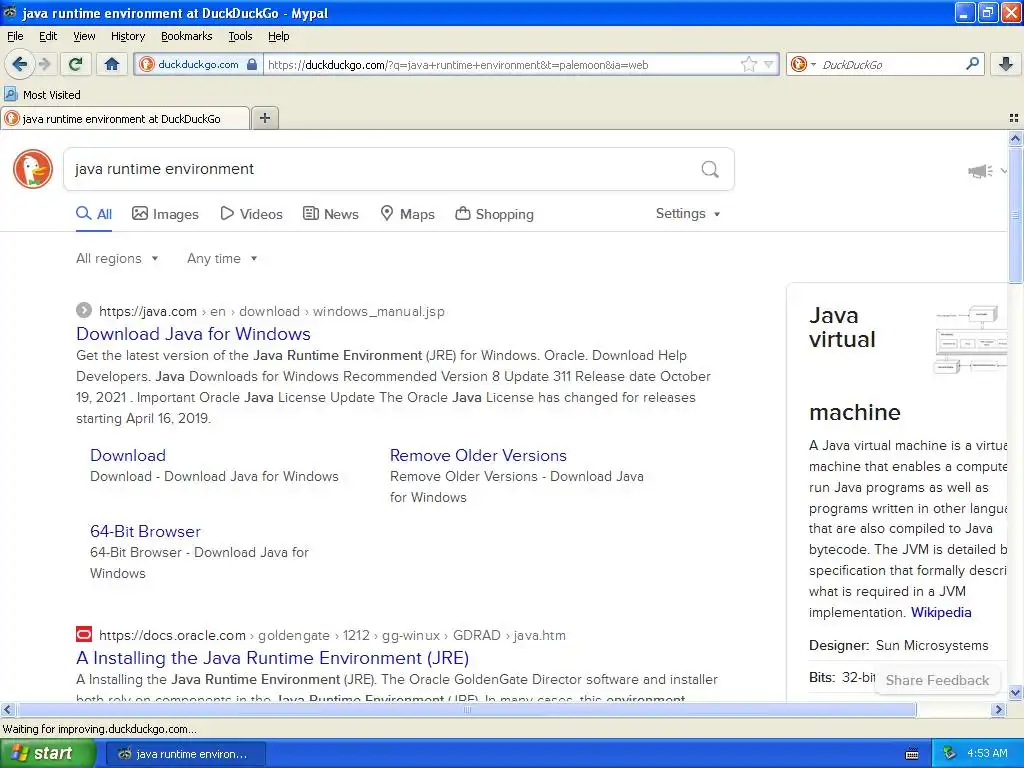
Task: Open the Remove Older Versions sitelink
Action: (x=478, y=455)
